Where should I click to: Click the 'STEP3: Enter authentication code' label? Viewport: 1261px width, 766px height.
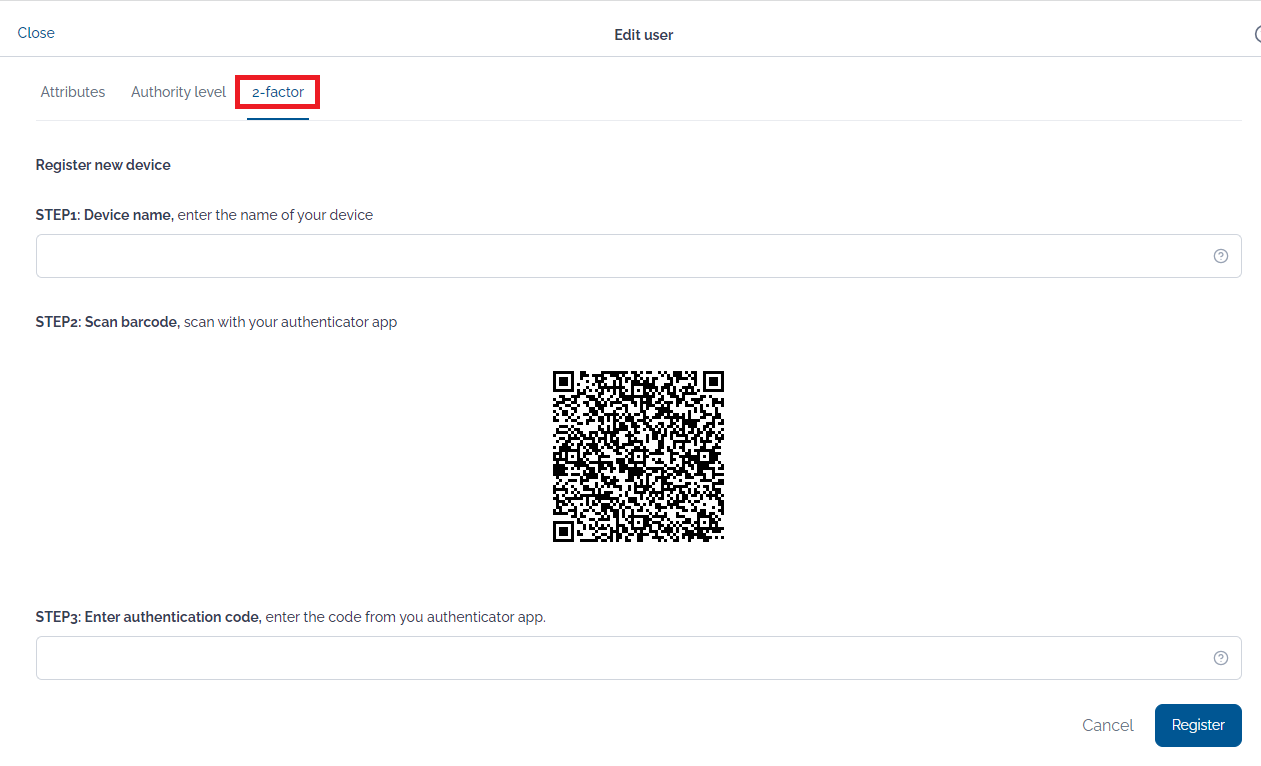(148, 617)
